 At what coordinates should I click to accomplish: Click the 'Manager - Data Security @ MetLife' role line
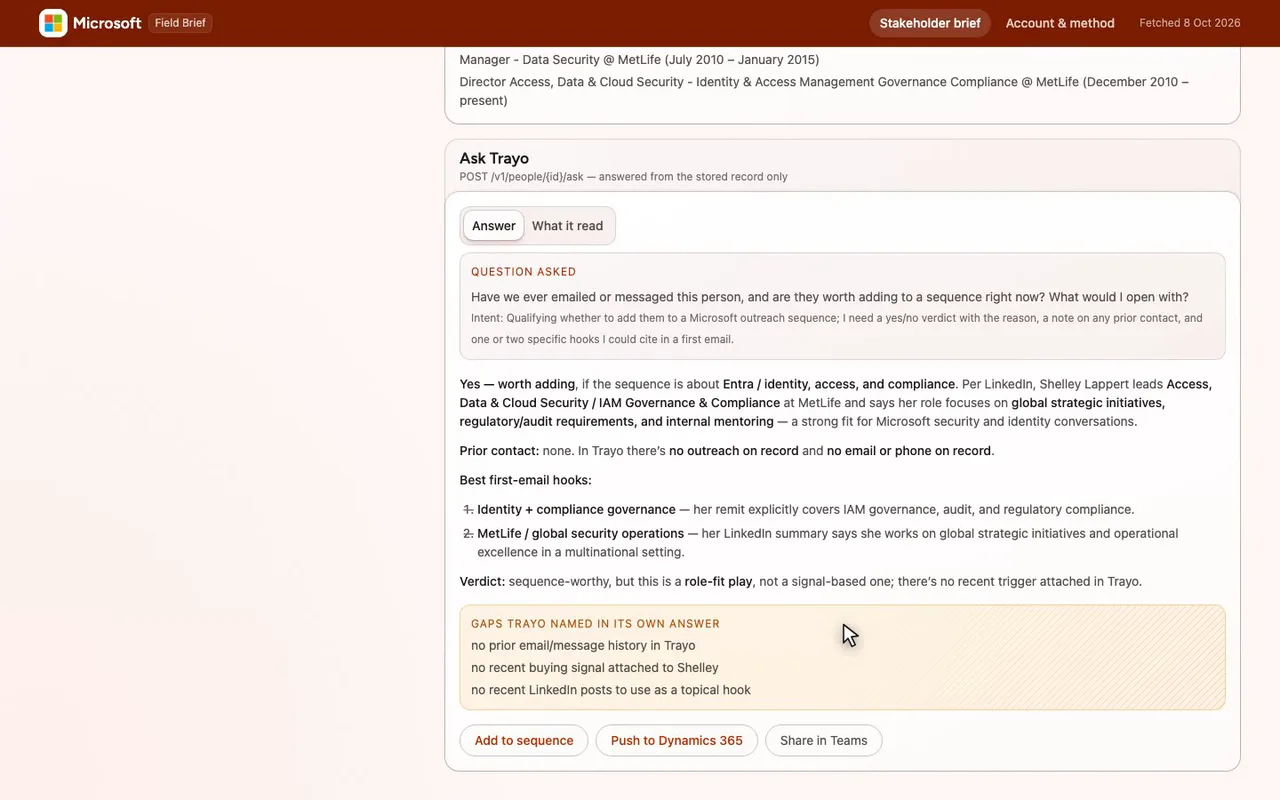[640, 60]
